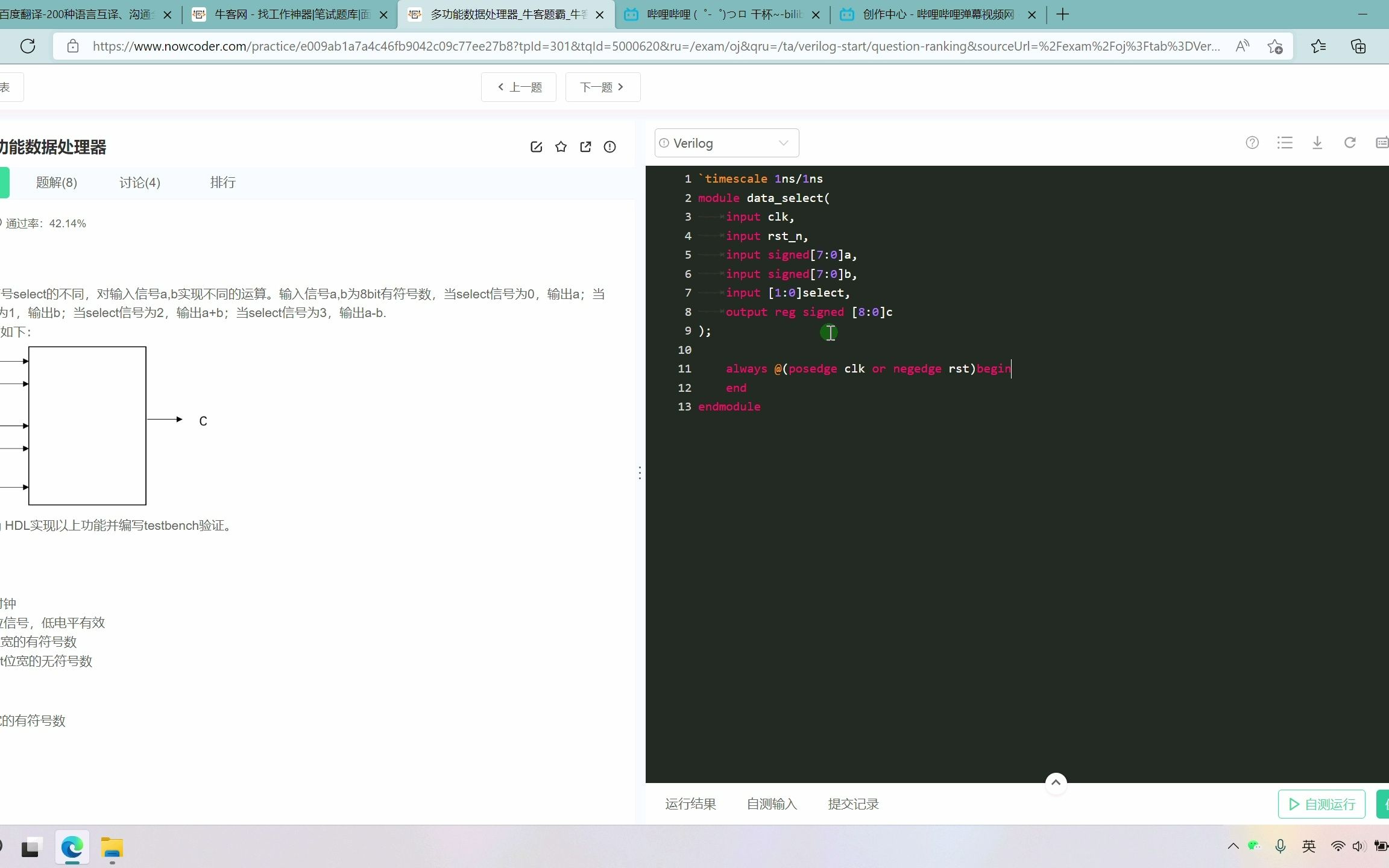
Task: Click the share icon next to the star
Action: click(x=585, y=146)
